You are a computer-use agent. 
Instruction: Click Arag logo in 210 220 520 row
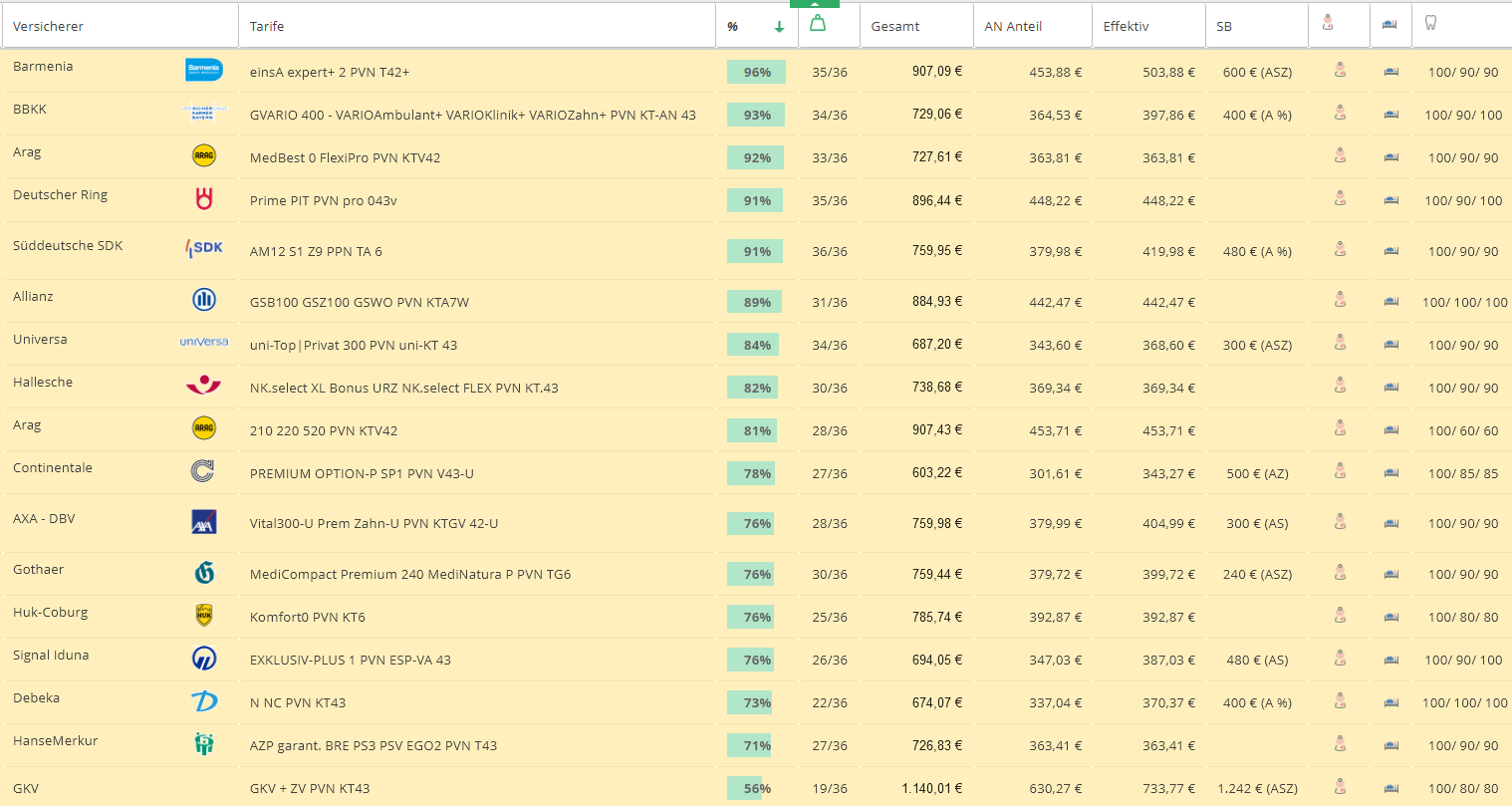204,428
